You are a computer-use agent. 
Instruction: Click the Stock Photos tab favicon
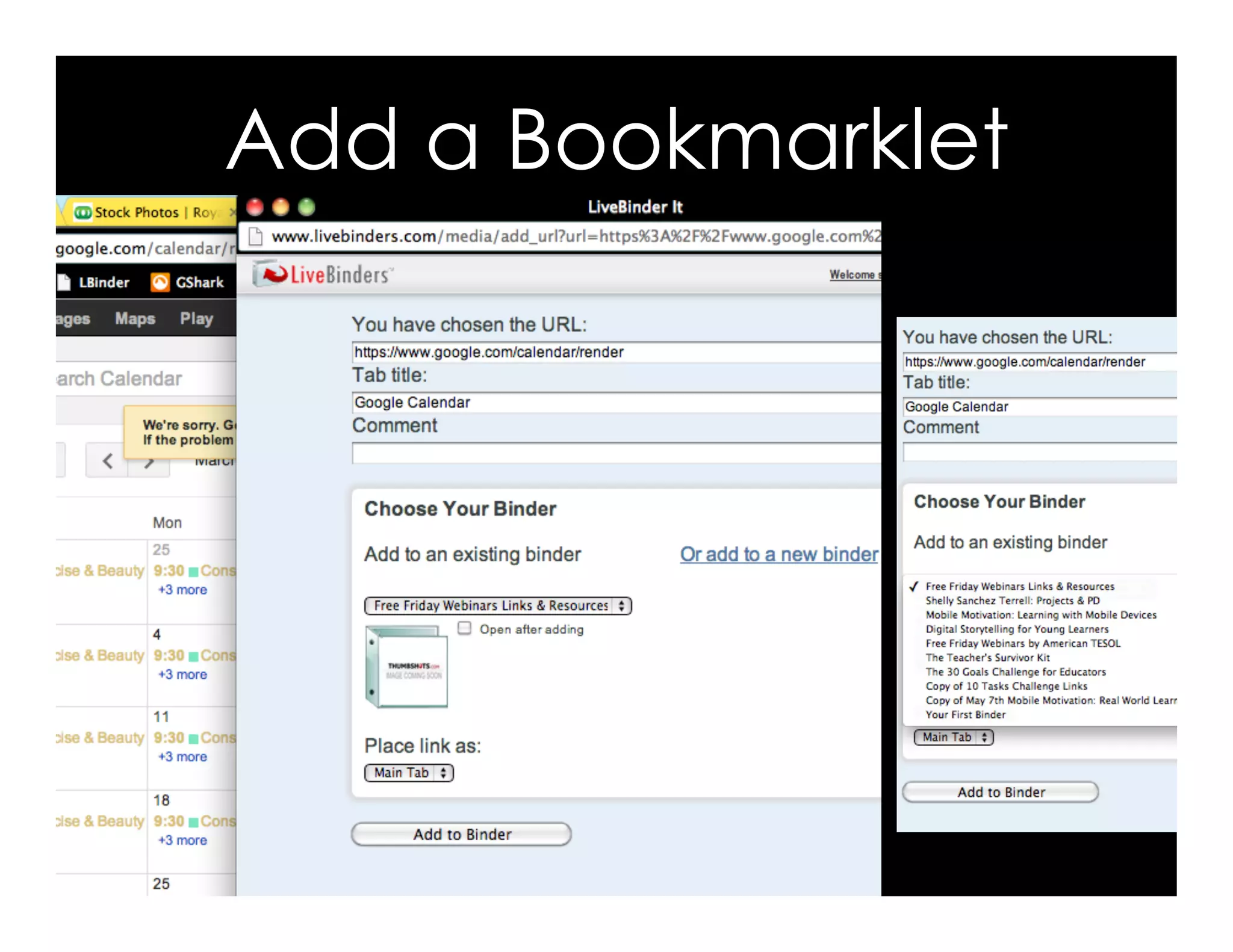point(82,212)
